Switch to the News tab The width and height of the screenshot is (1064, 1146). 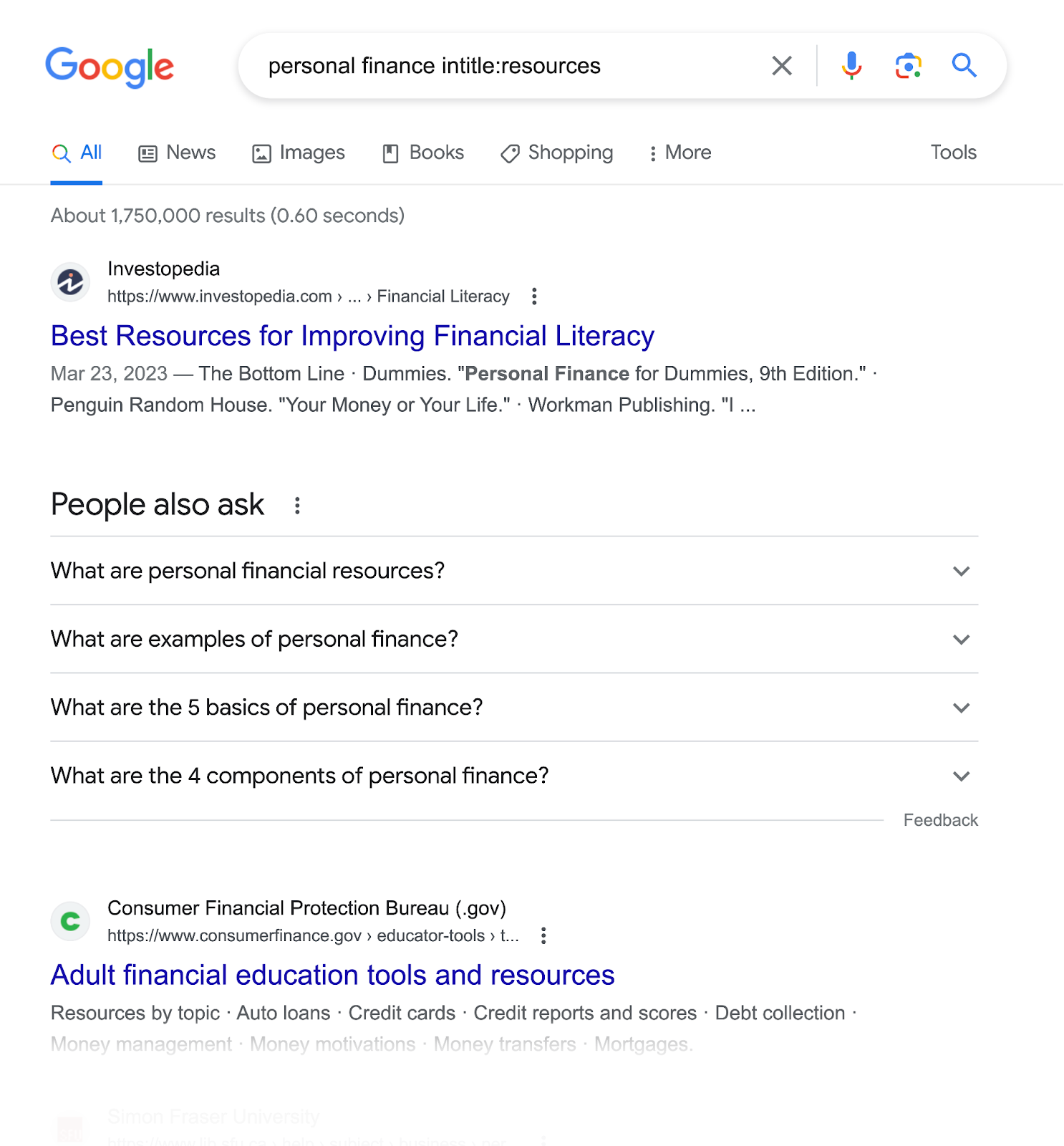(x=177, y=153)
